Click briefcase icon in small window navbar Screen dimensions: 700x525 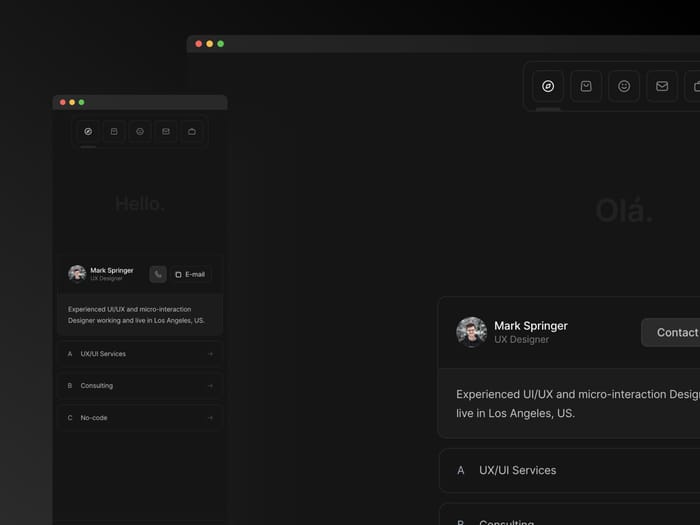pos(192,131)
